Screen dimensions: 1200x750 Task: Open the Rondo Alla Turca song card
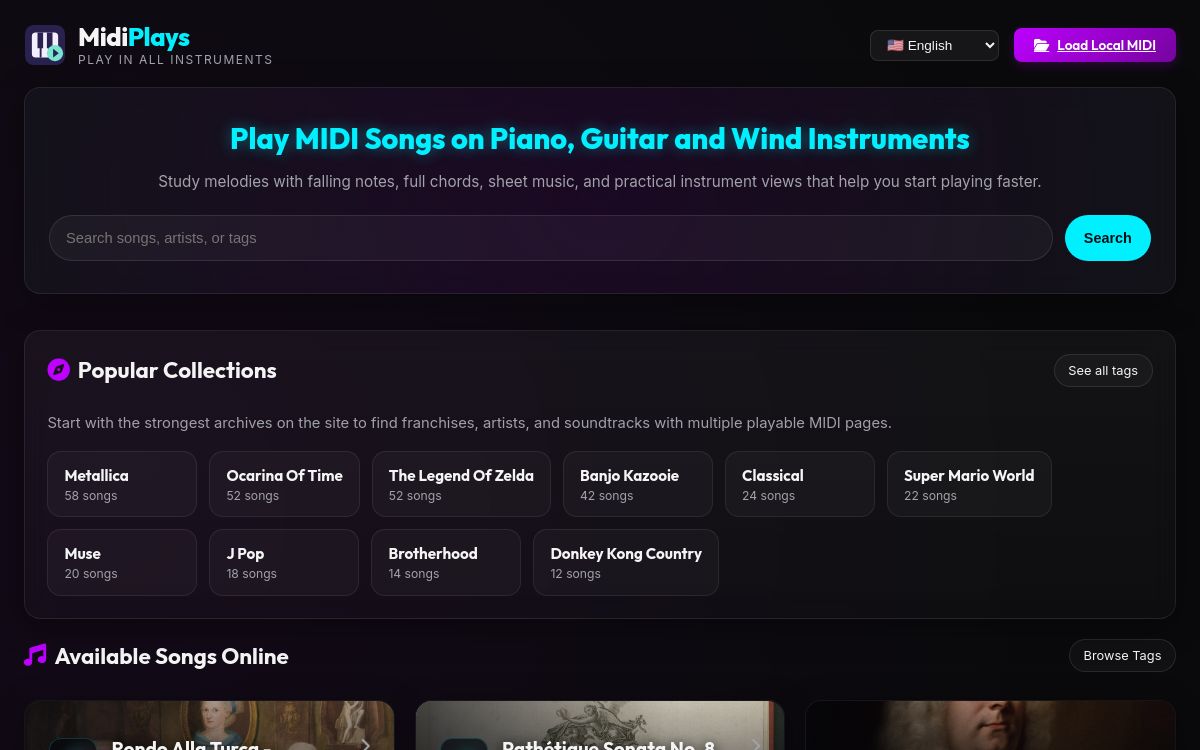click(x=209, y=725)
